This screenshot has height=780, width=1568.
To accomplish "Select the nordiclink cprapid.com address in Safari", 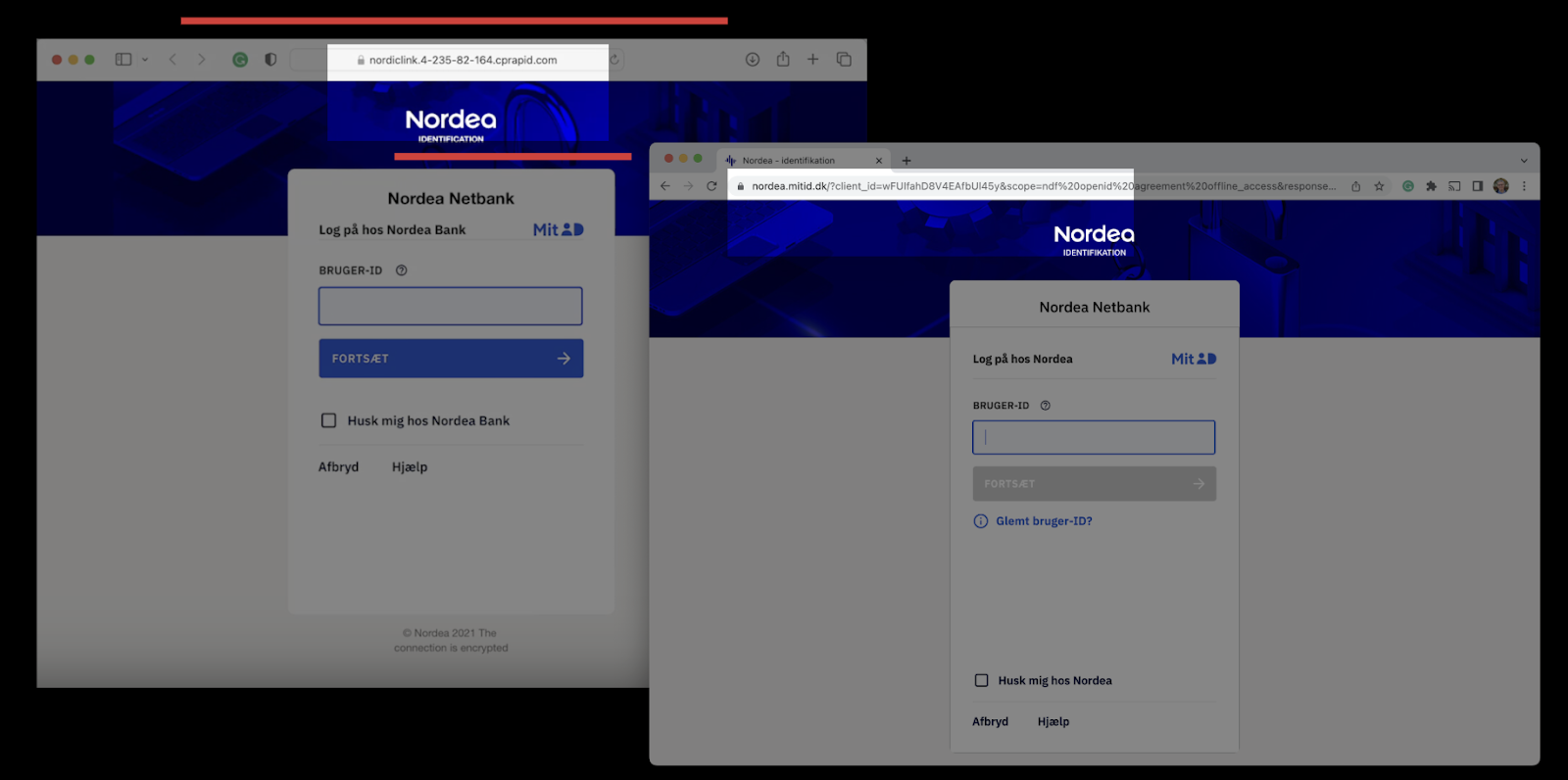I will pos(463,61).
